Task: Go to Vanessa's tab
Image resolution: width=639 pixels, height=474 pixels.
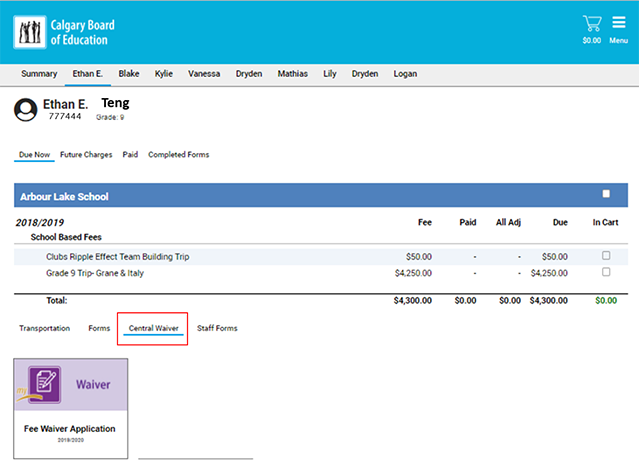Action: [x=204, y=74]
